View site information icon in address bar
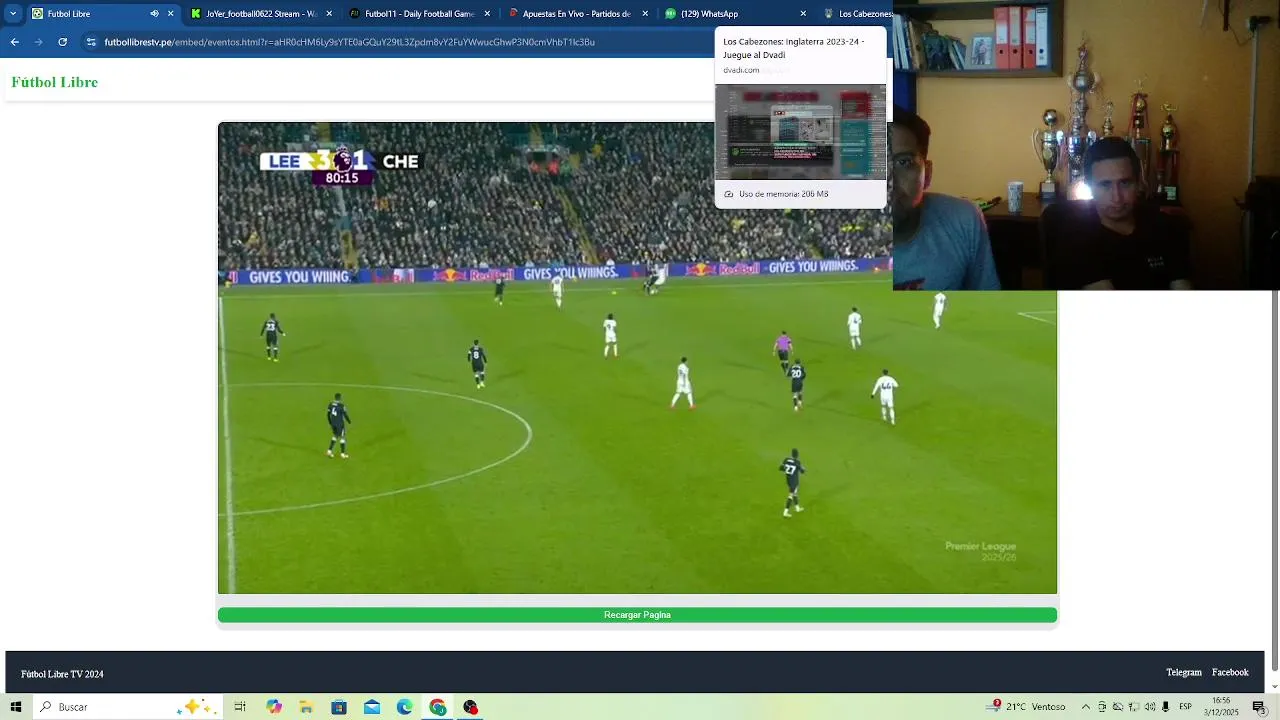1280x720 pixels. point(91,42)
